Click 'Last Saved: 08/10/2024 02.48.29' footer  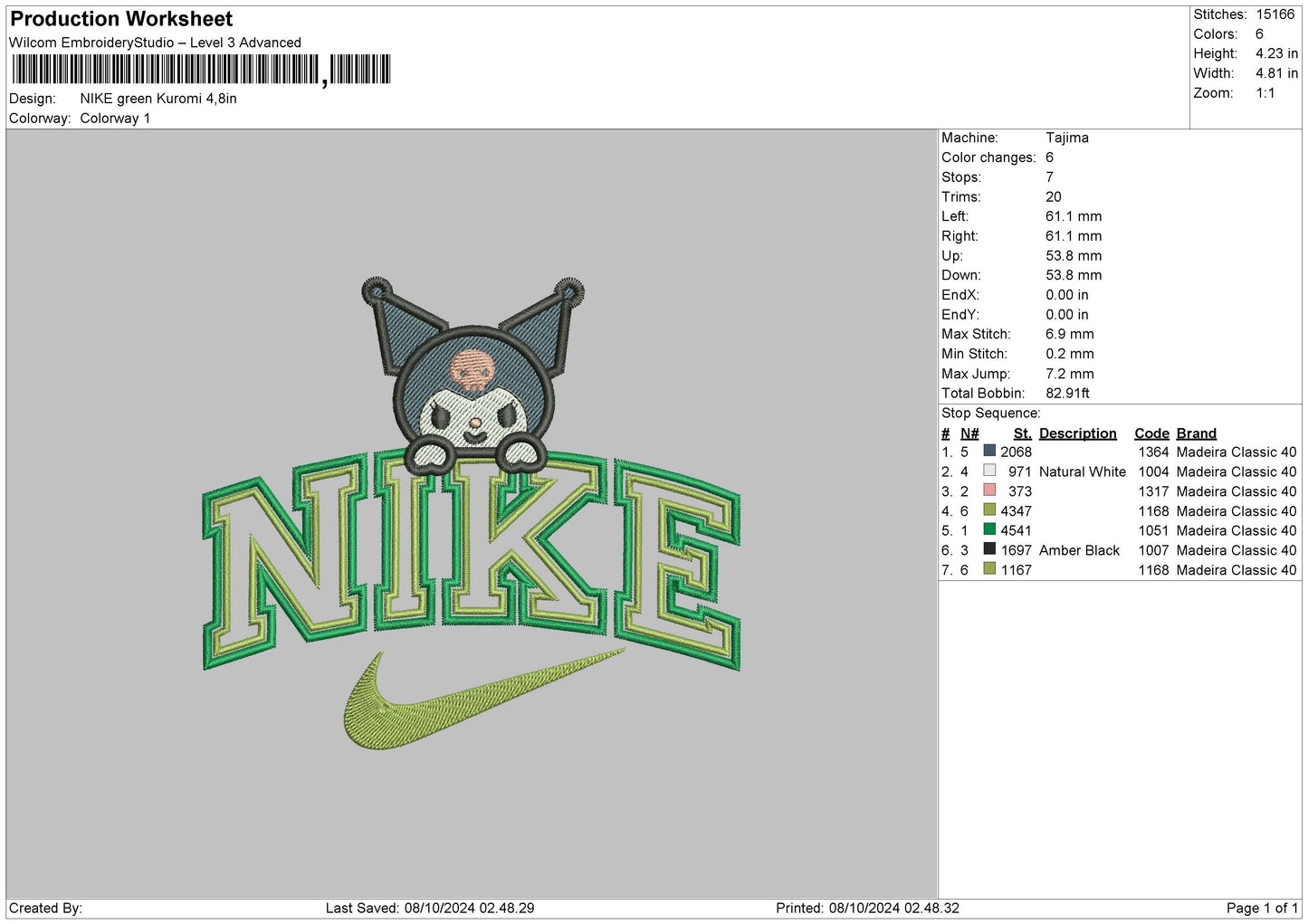coord(430,908)
